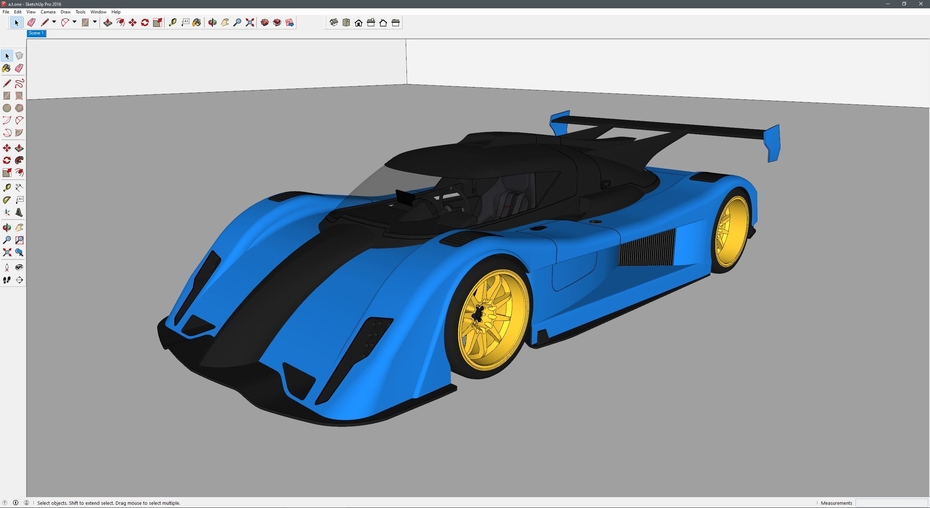Expand the Arc tool dropdown arrow
The width and height of the screenshot is (930, 508).
[x=74, y=22]
